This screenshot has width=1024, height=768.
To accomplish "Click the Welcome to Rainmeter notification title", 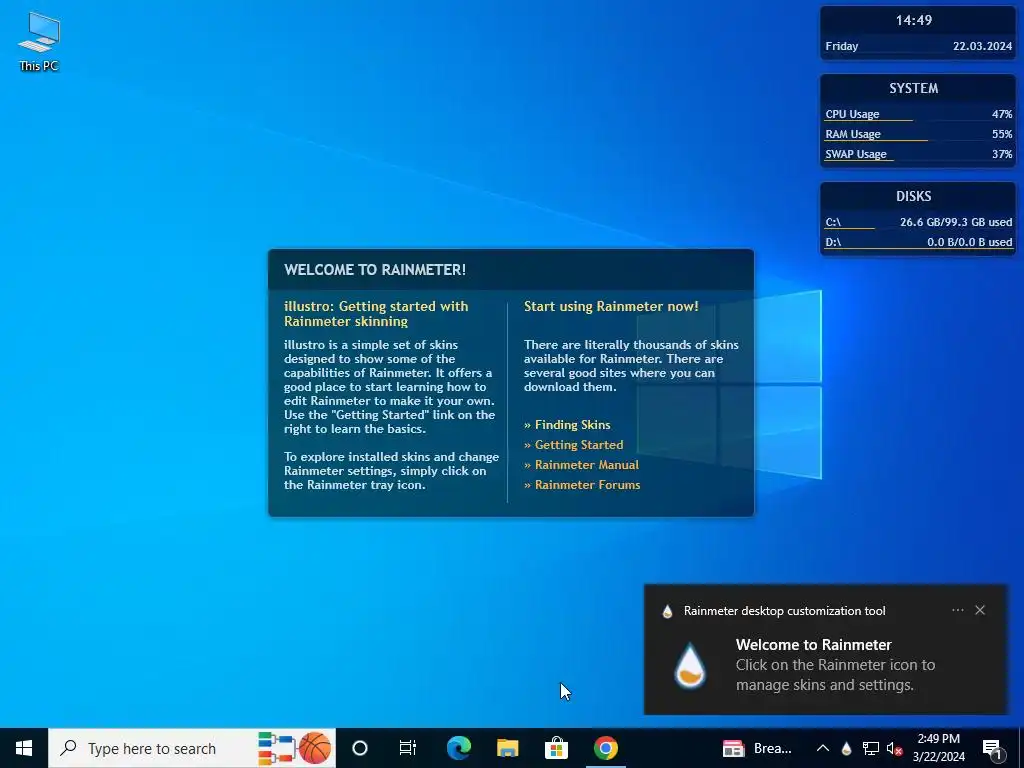I will 813,645.
